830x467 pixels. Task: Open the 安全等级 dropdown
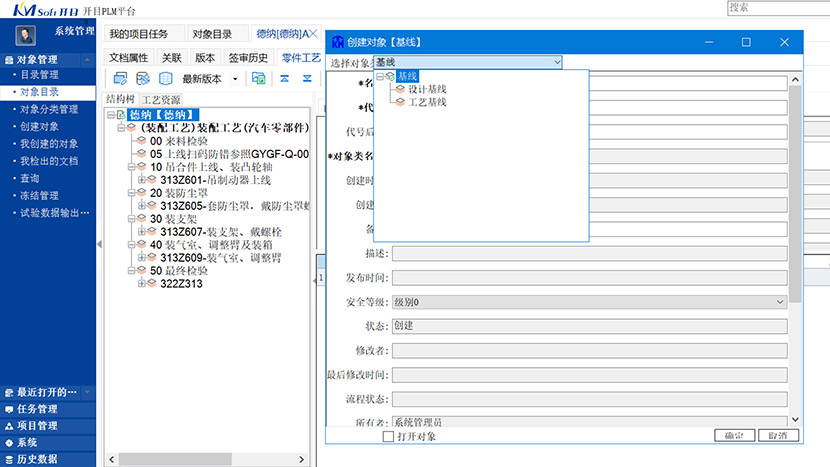pyautogui.click(x=780, y=302)
